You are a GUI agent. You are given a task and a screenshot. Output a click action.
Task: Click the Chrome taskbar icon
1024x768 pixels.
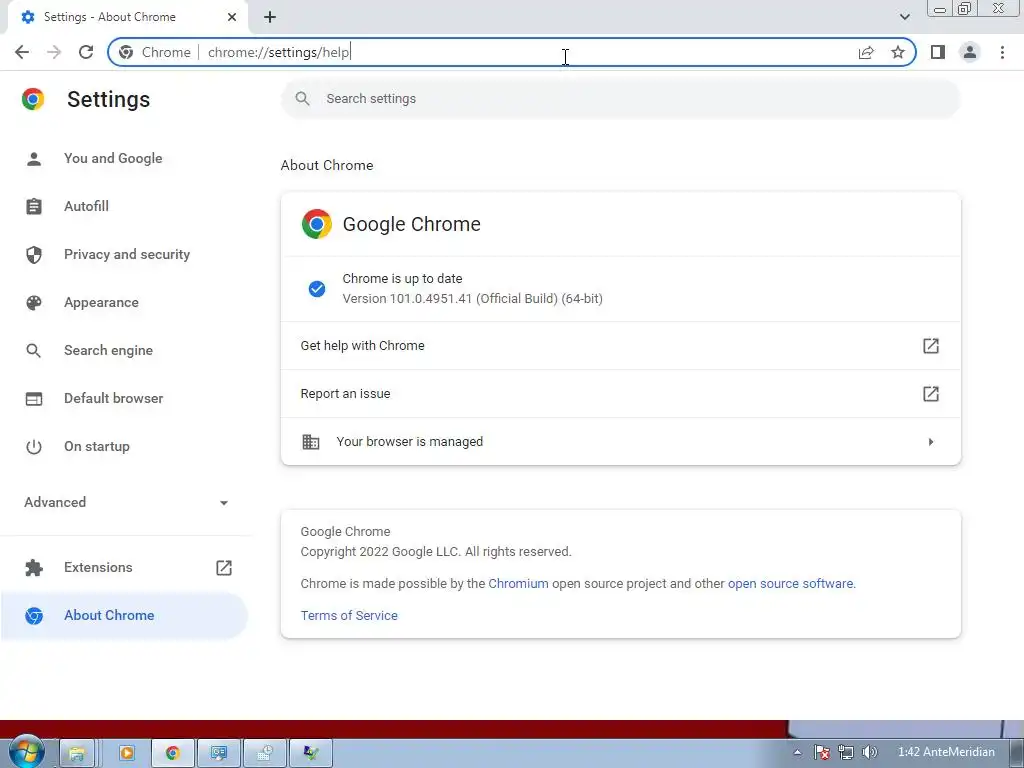(172, 754)
